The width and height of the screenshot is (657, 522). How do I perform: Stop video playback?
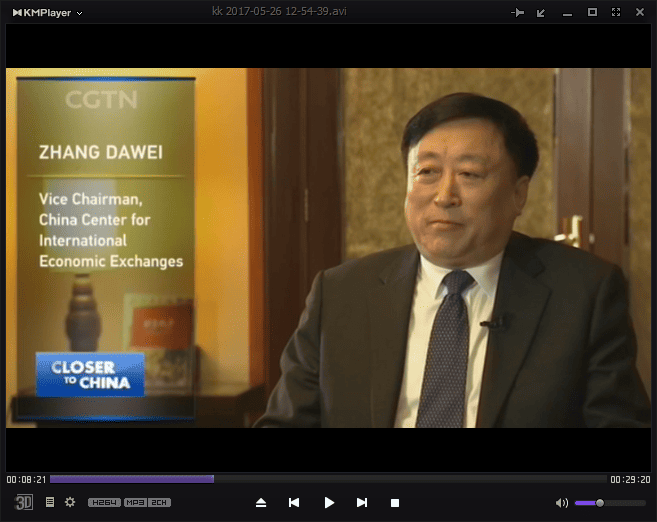pos(395,503)
